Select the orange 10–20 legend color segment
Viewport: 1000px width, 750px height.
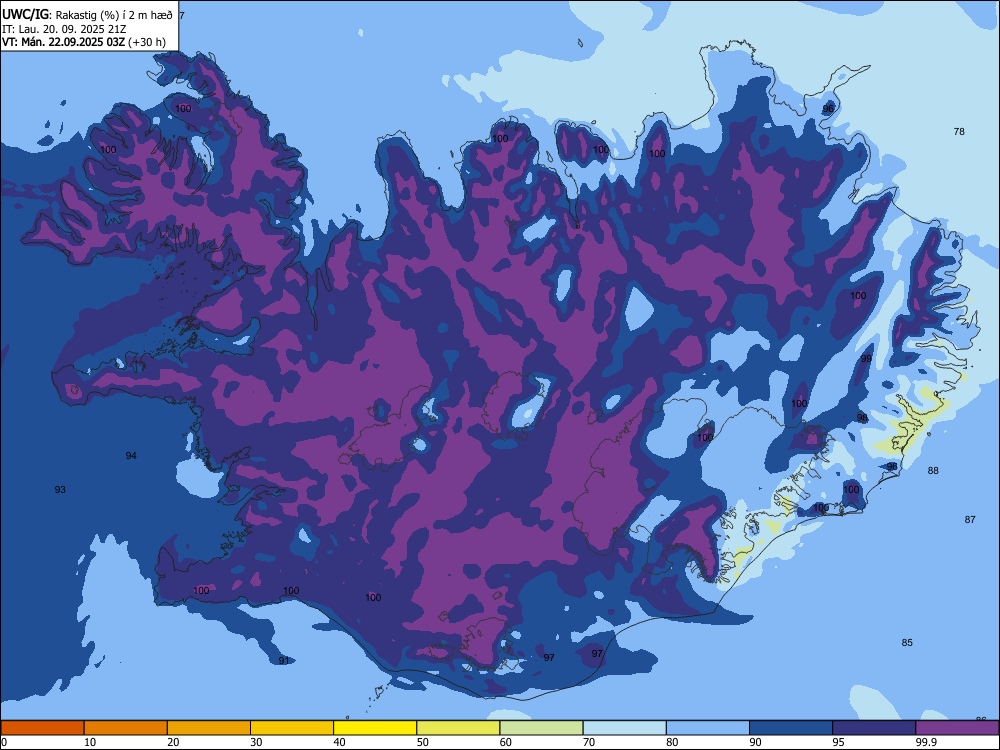coord(126,728)
